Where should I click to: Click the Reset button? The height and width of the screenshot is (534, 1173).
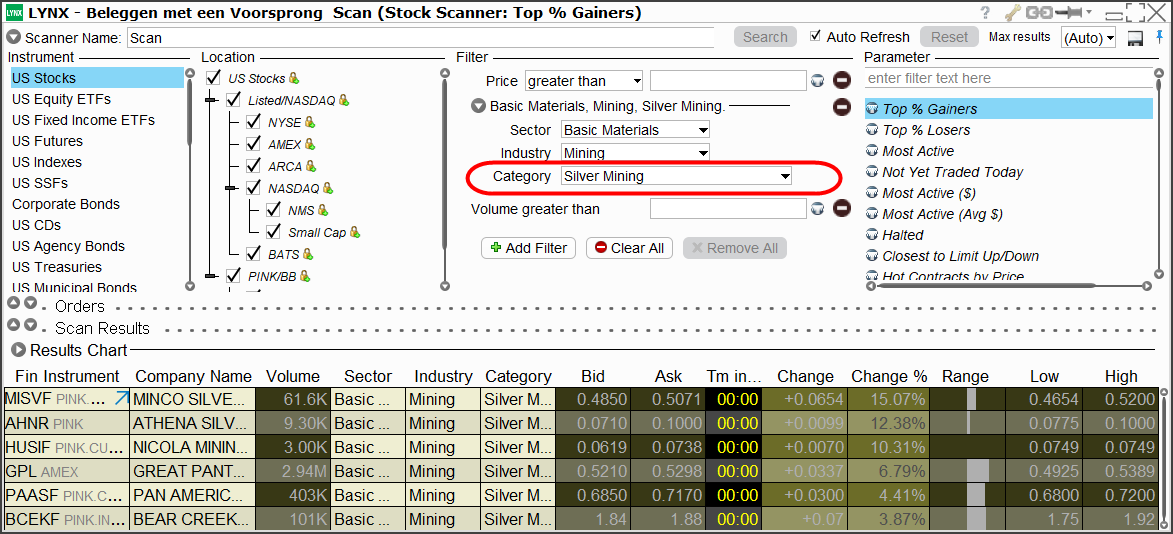click(x=949, y=37)
